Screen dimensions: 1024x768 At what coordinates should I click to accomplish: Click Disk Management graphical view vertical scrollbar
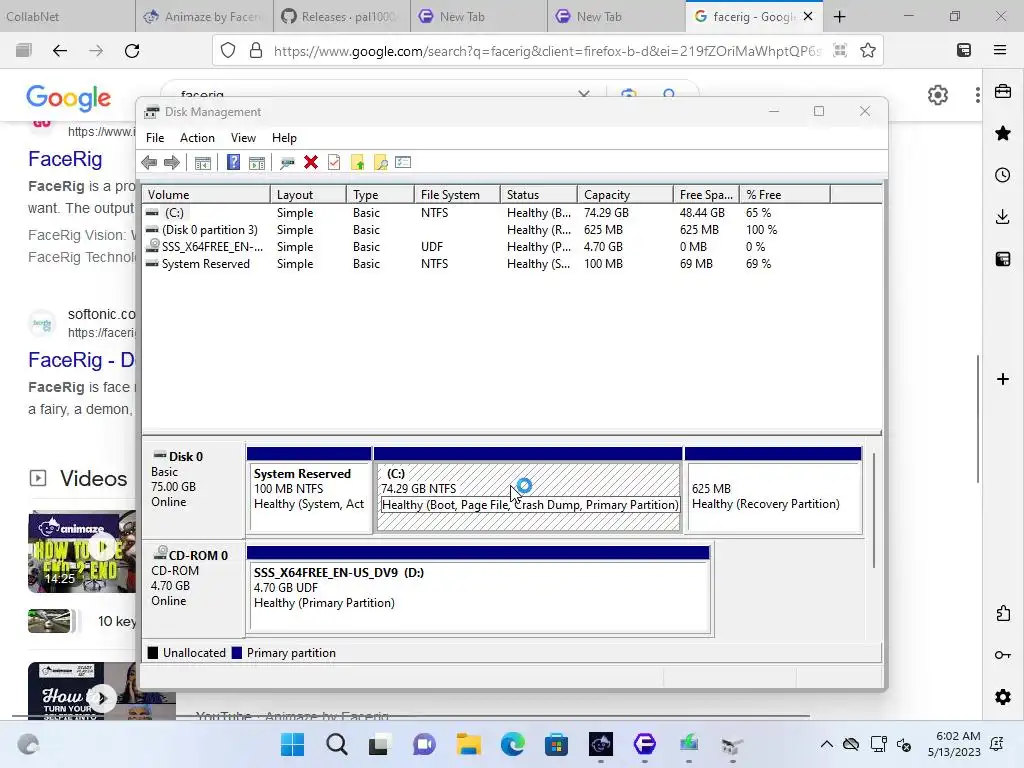coord(874,509)
